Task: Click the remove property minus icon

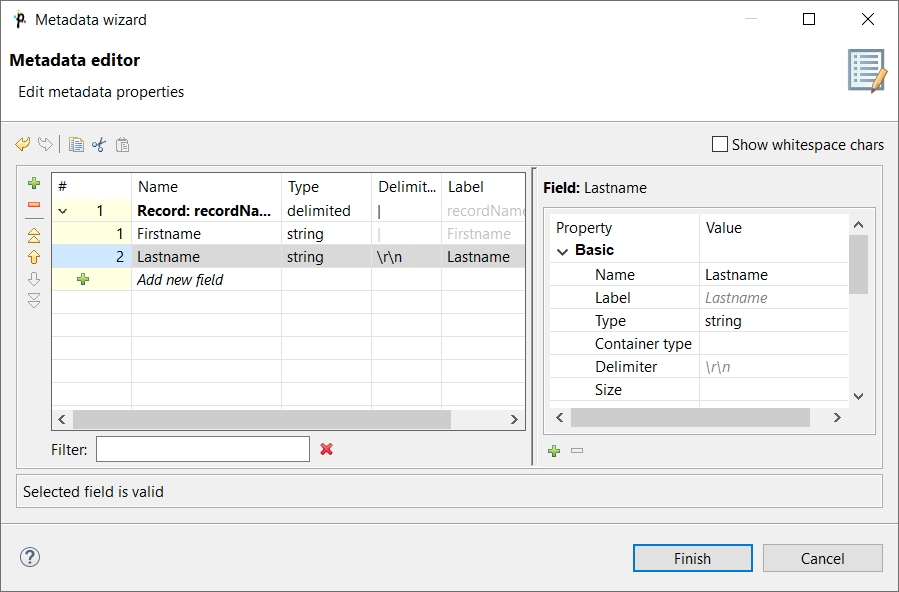Action: [x=577, y=451]
